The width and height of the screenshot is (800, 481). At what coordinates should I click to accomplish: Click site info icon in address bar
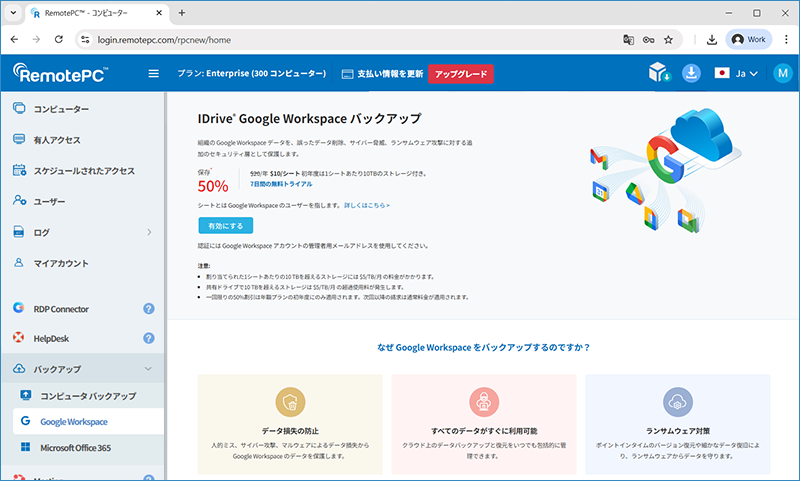coord(85,40)
